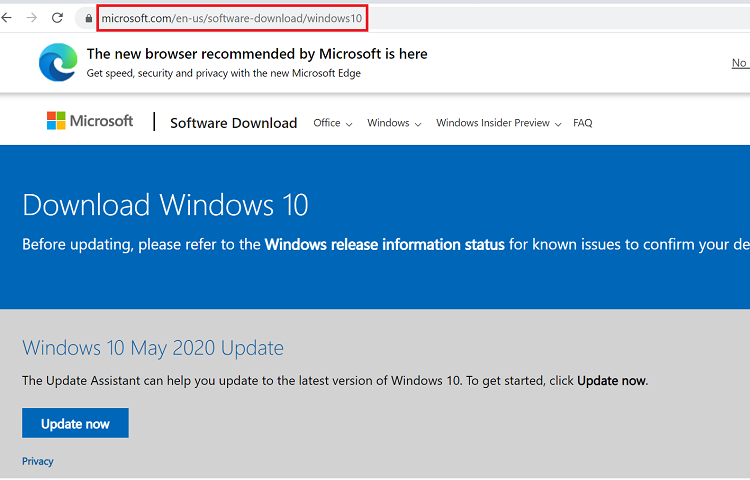
Task: Click the browser back arrow
Action: point(7,18)
